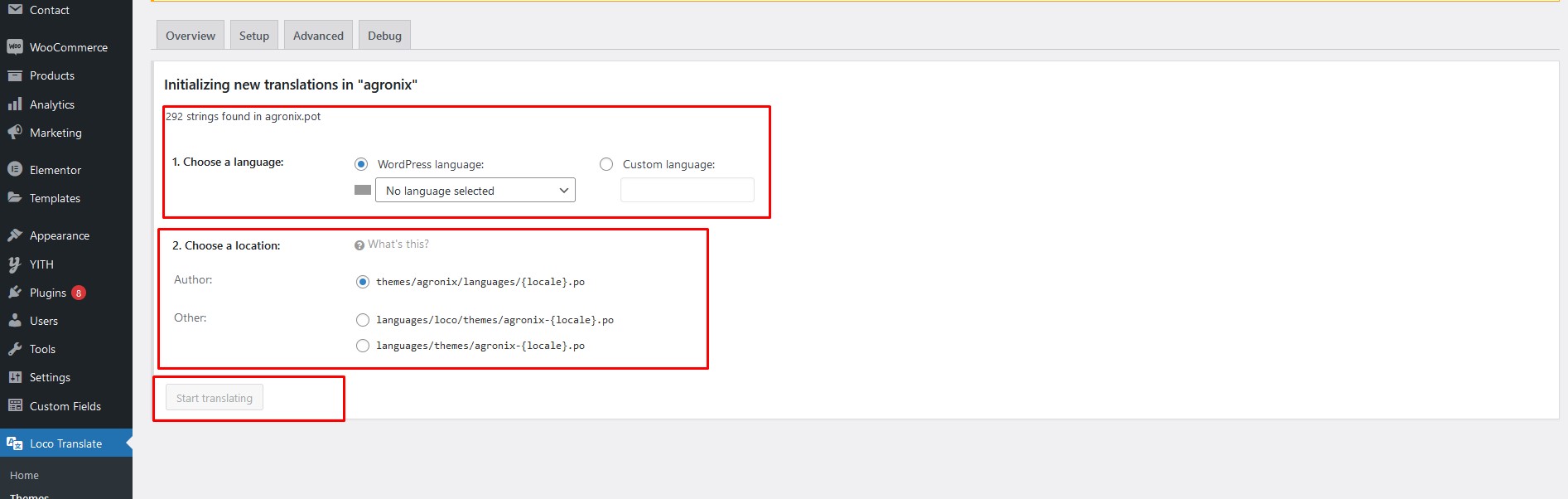Image resolution: width=1568 pixels, height=499 pixels.
Task: Open the 'No language selected' dropdown
Action: click(x=475, y=191)
